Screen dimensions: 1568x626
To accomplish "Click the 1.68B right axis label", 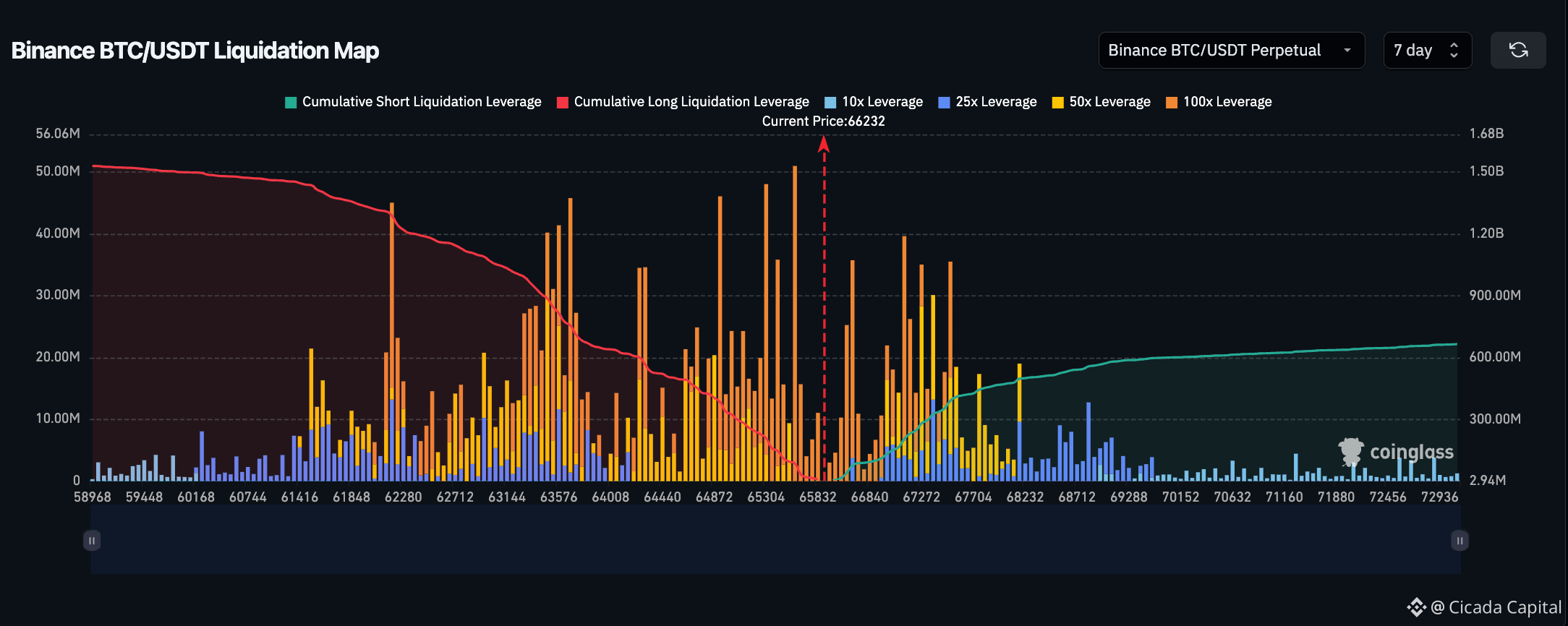I will pos(1487,134).
